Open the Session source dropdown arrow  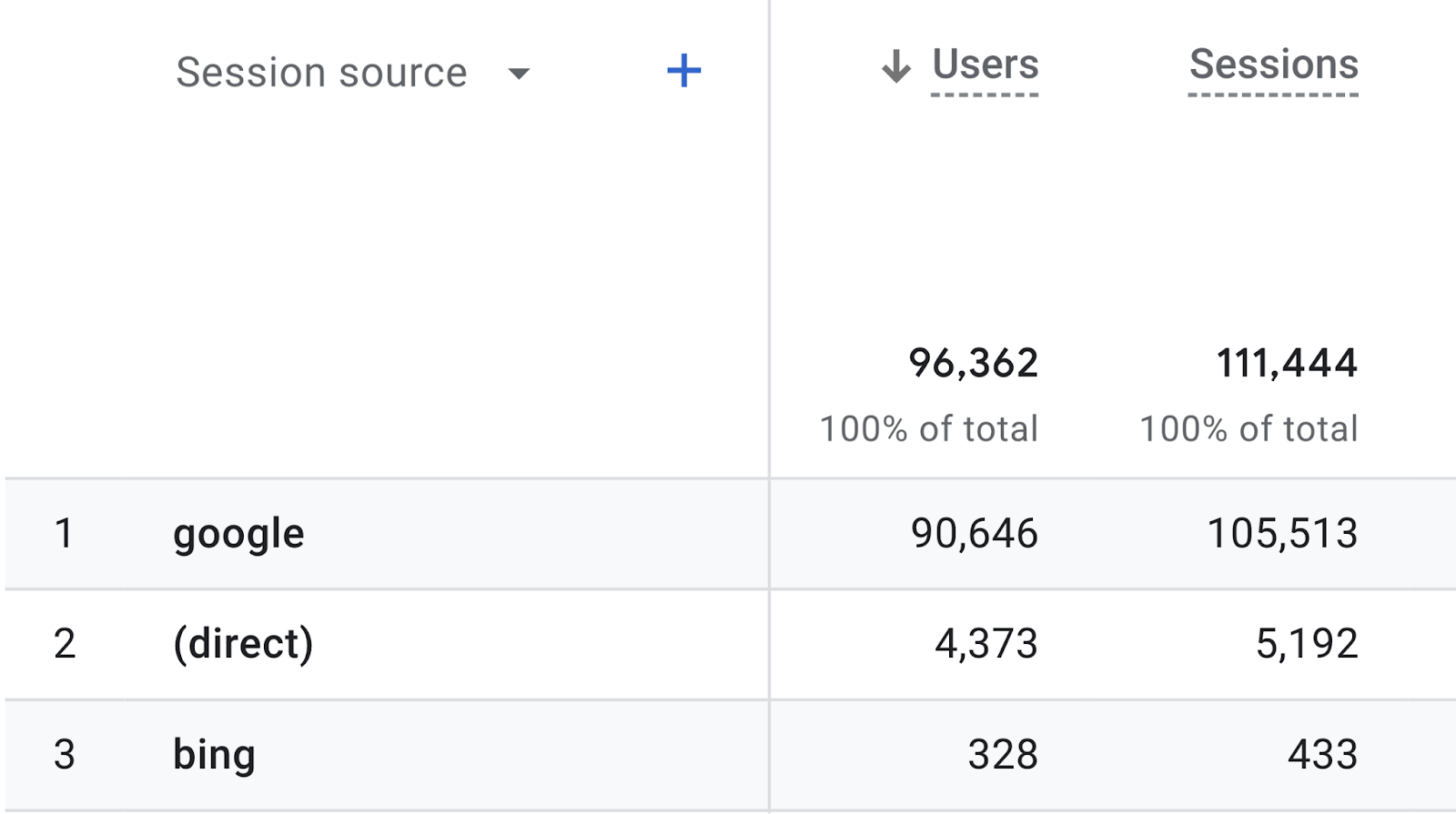tap(519, 74)
